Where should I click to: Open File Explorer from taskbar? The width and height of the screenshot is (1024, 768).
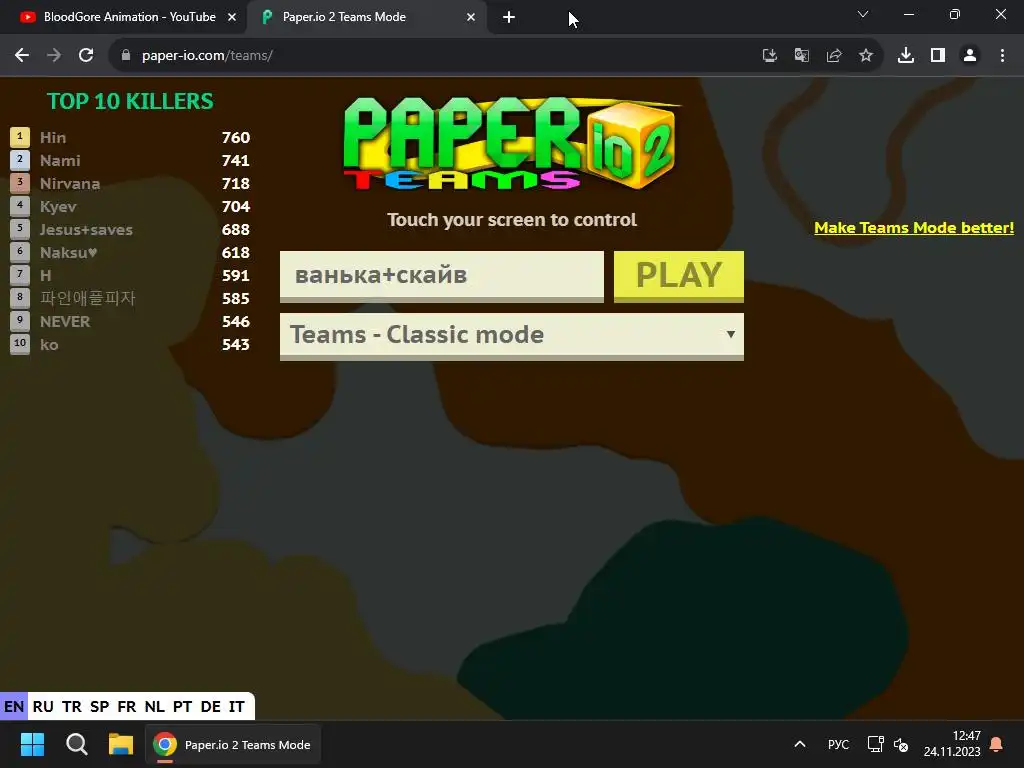(121, 744)
